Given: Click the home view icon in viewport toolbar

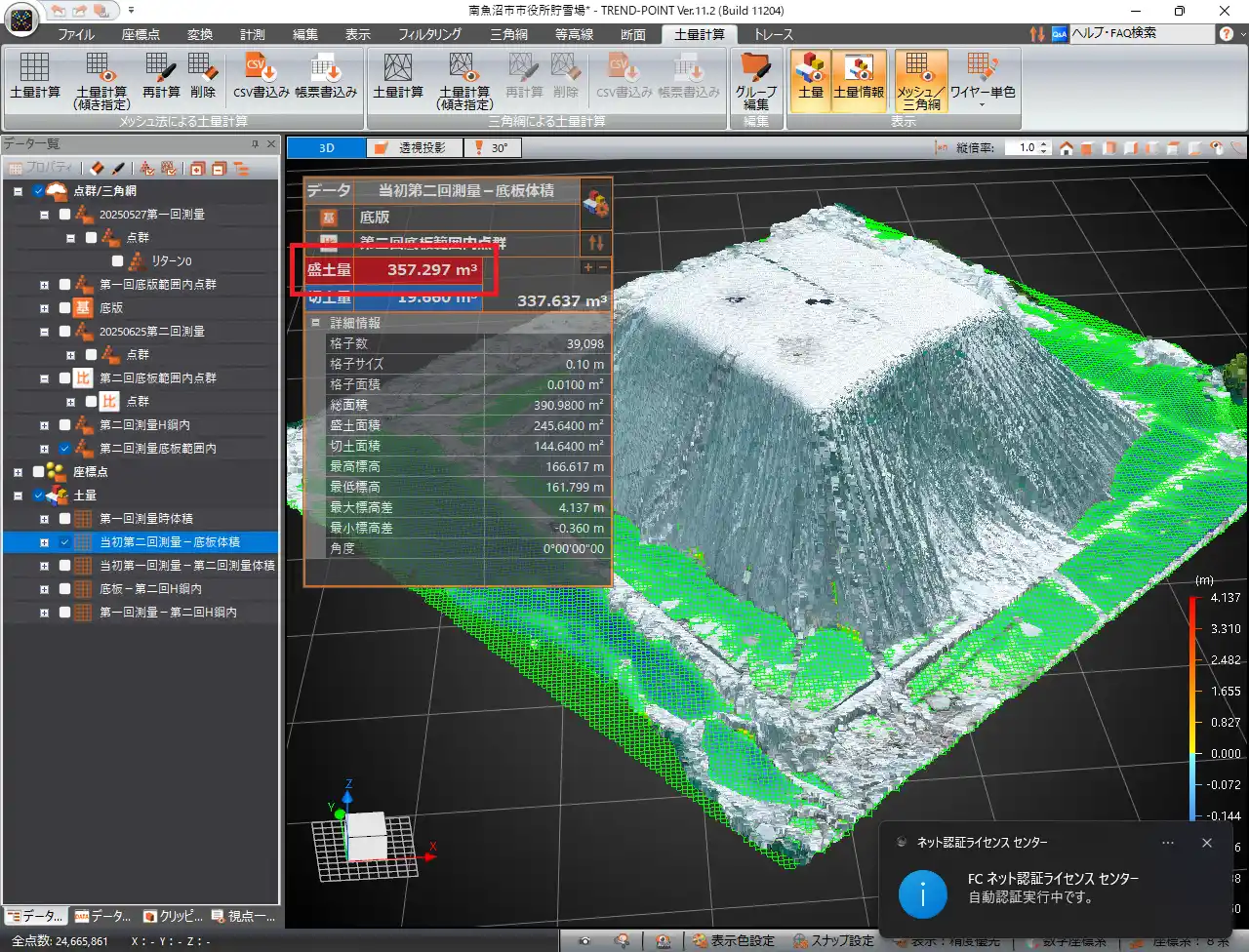Looking at the screenshot, I should pyautogui.click(x=1066, y=148).
